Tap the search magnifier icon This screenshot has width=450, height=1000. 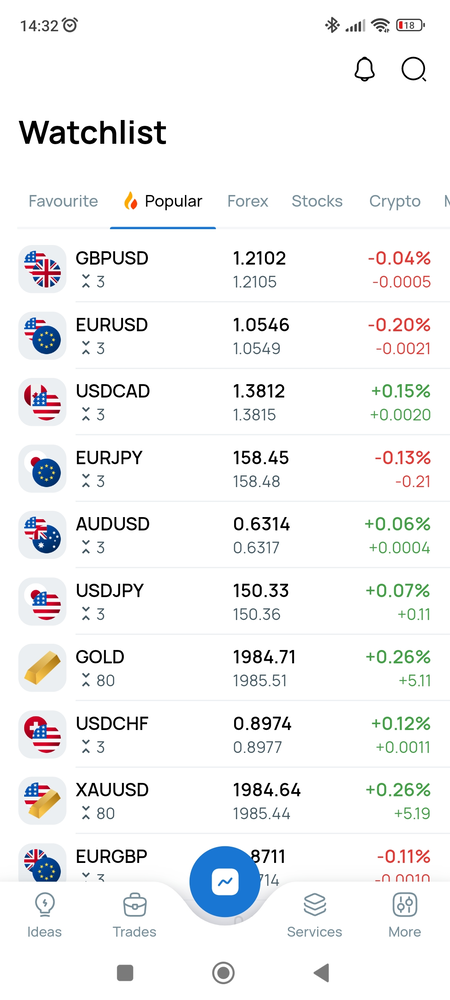pyautogui.click(x=414, y=70)
